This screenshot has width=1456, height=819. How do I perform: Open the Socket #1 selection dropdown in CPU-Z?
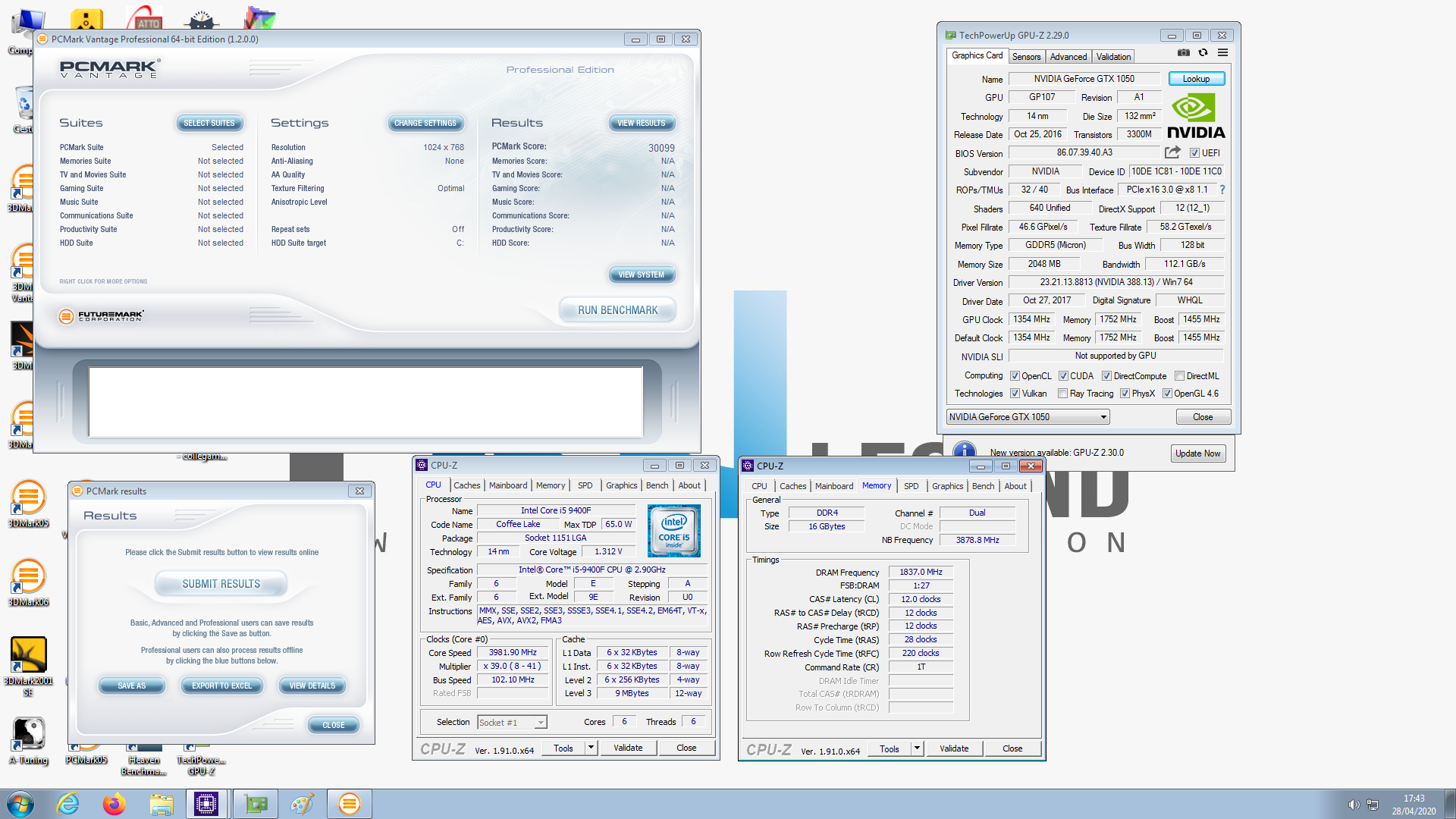point(512,723)
